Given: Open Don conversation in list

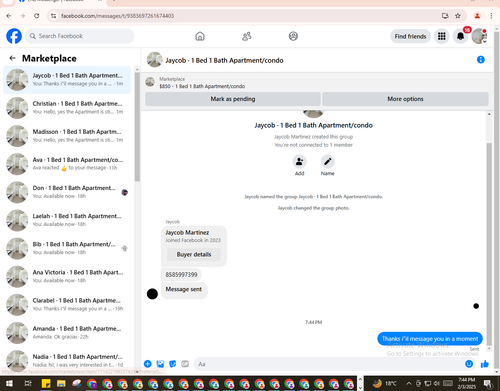Looking at the screenshot, I should coord(67,192).
